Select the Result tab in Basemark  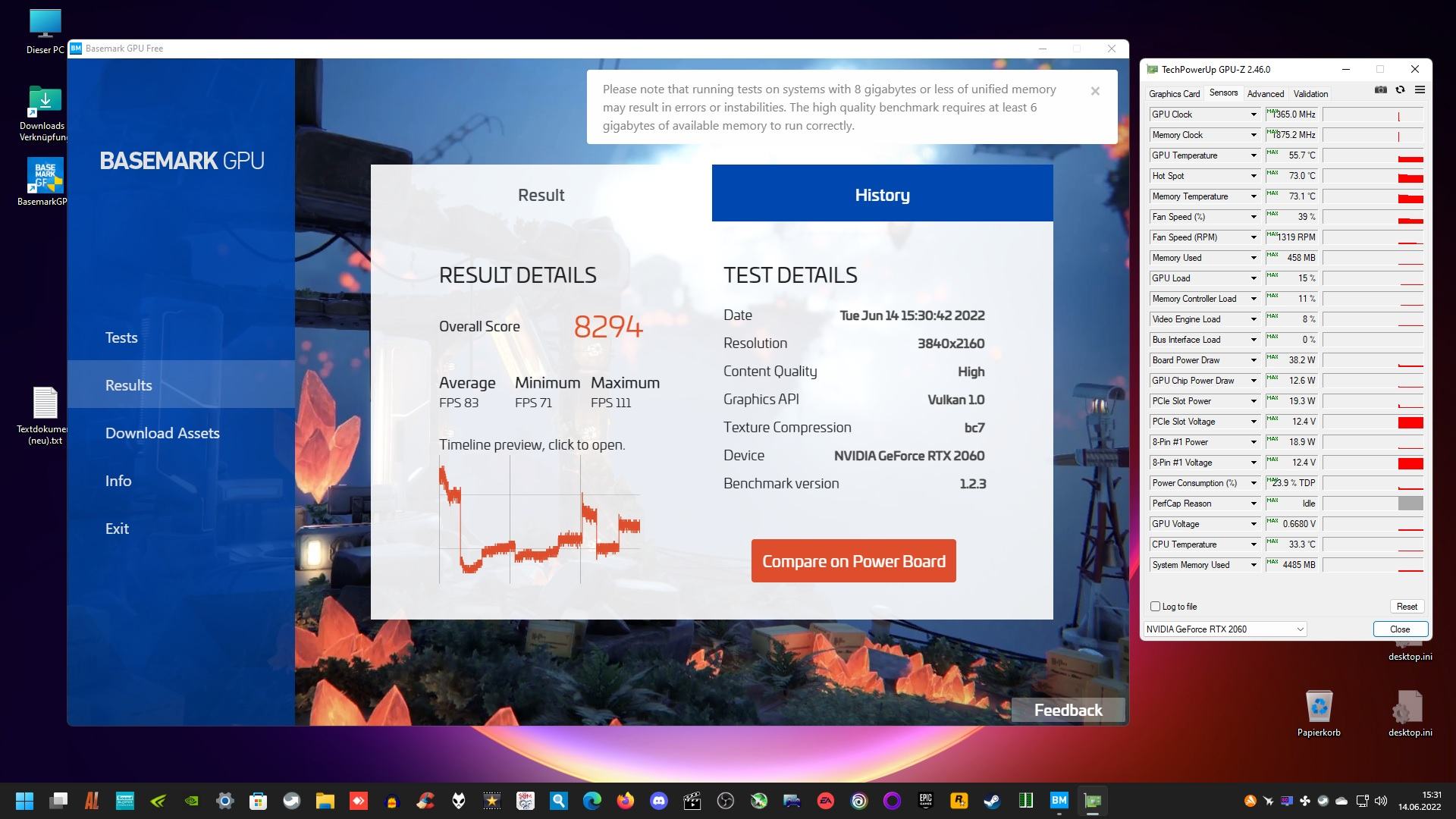point(541,195)
